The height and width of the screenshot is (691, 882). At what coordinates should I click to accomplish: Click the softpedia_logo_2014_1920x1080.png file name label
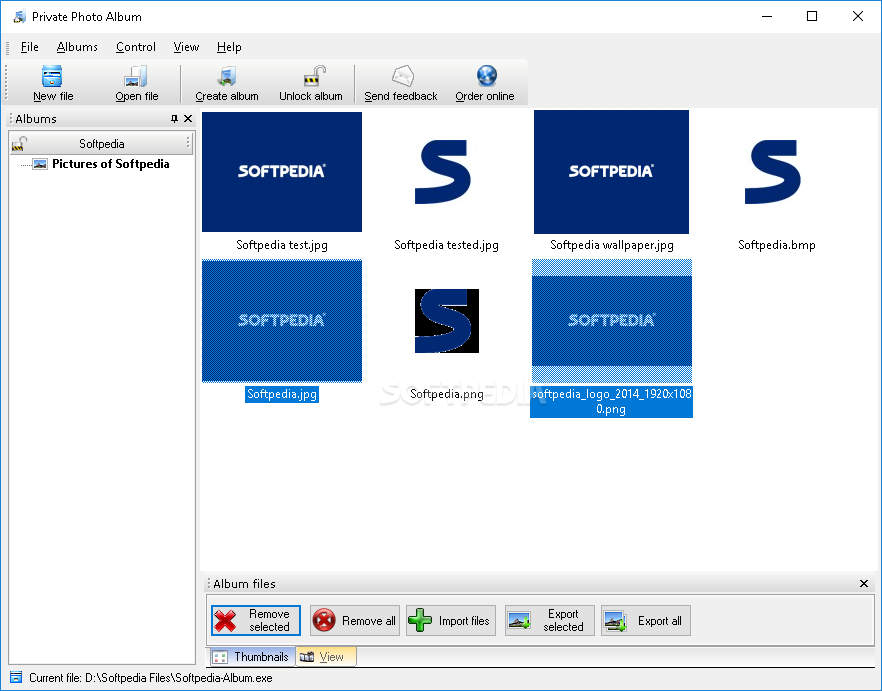point(611,401)
